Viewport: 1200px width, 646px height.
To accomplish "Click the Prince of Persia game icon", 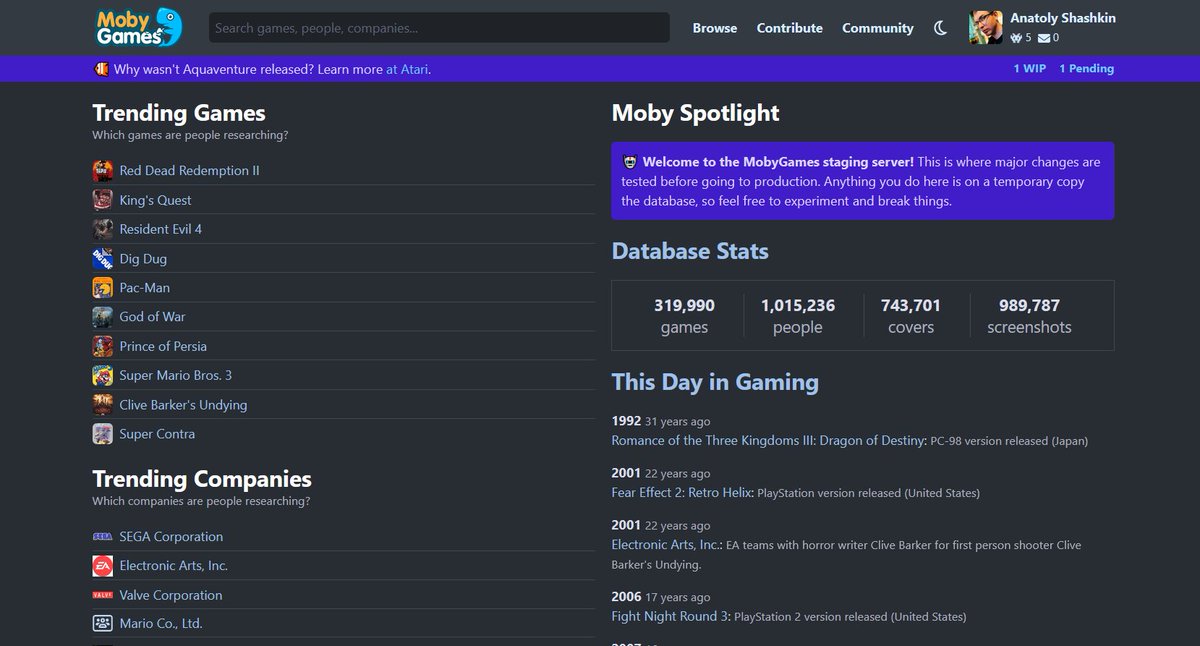I will click(x=103, y=346).
